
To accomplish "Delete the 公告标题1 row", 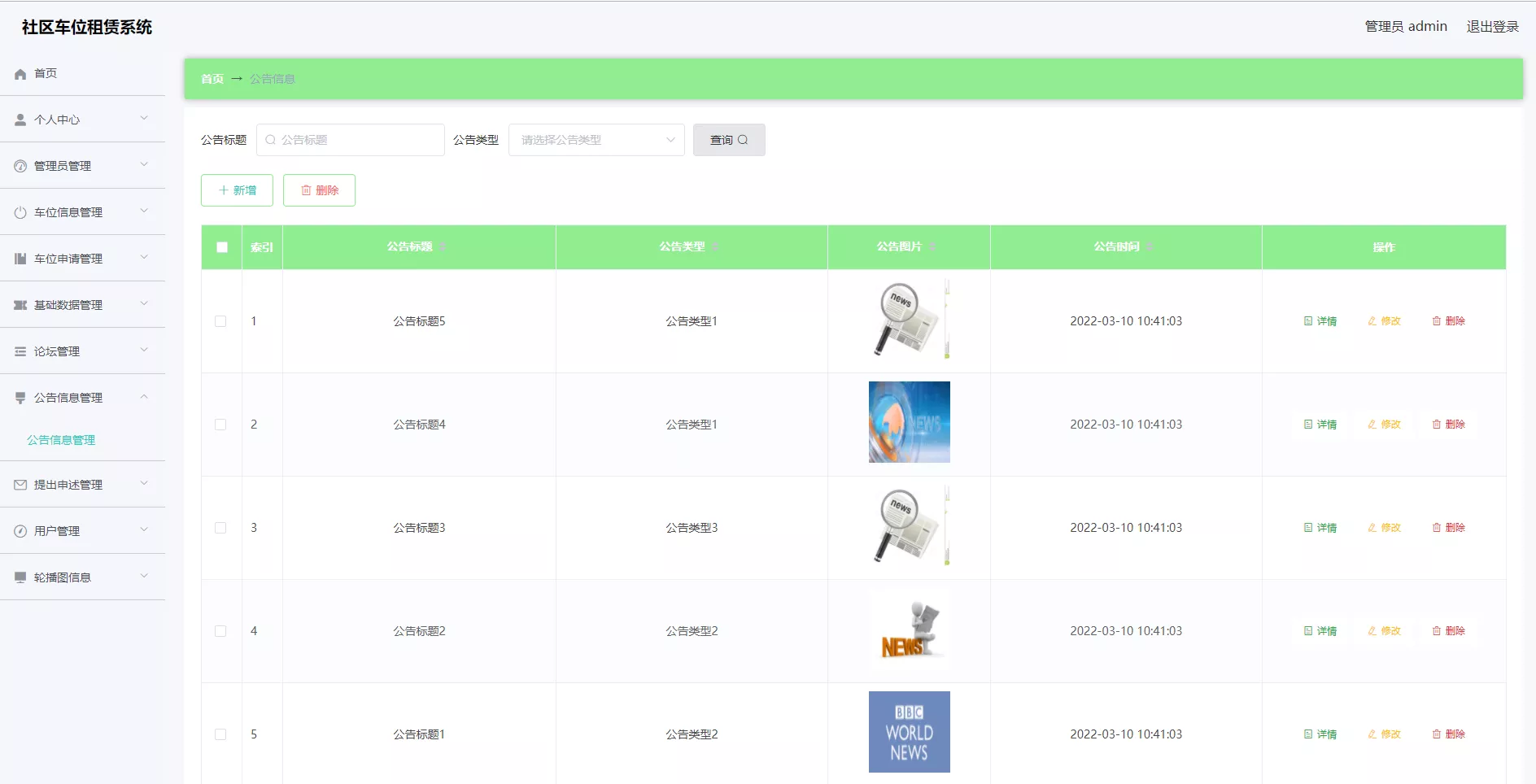I will 1449,734.
